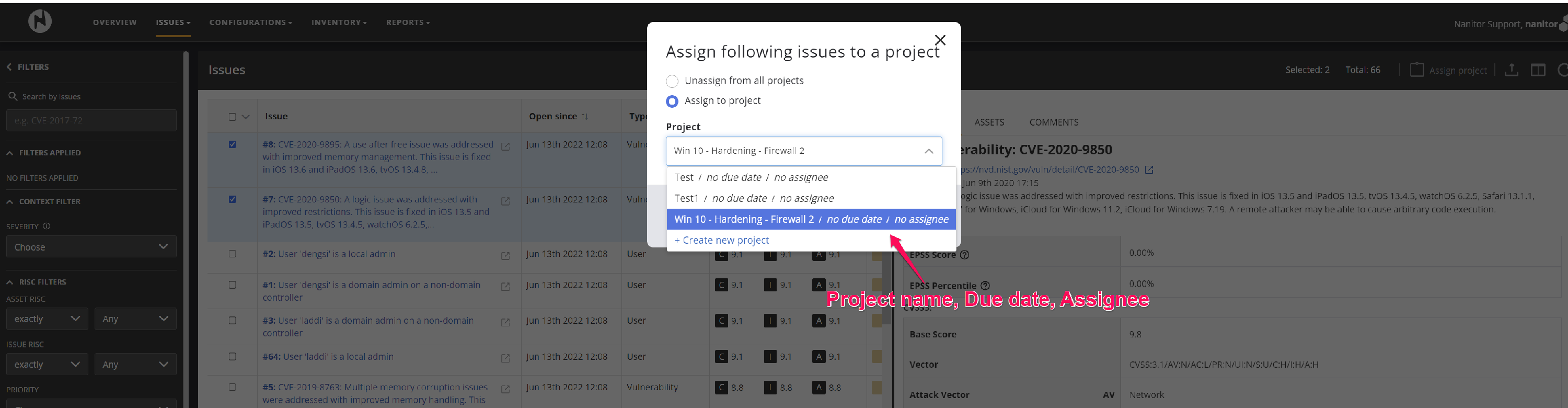Screen dimensions: 1568x408
Task: Open the NVD external link icon
Action: pyautogui.click(x=1149, y=170)
